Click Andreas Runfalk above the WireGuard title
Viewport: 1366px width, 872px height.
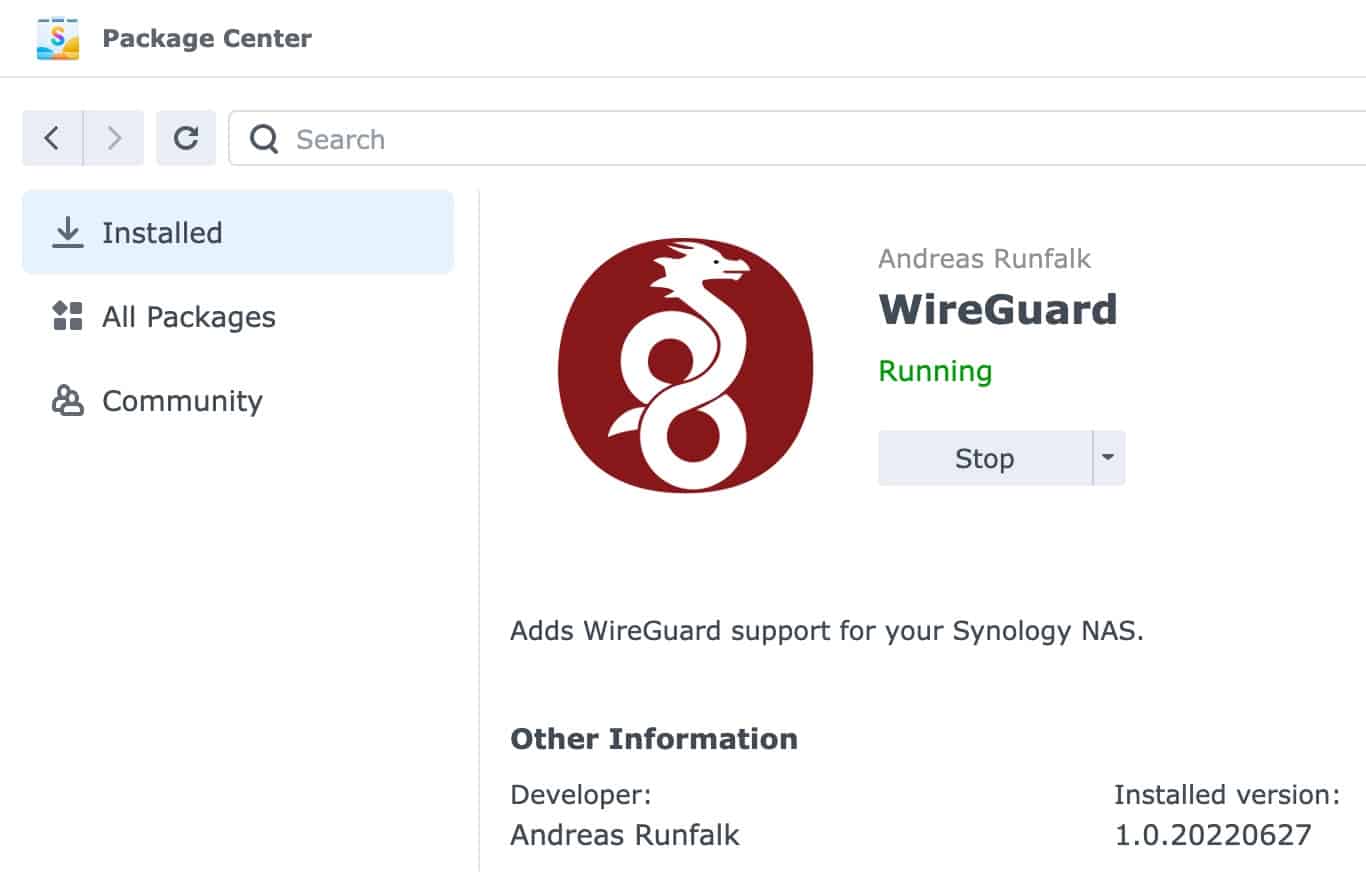coord(985,259)
